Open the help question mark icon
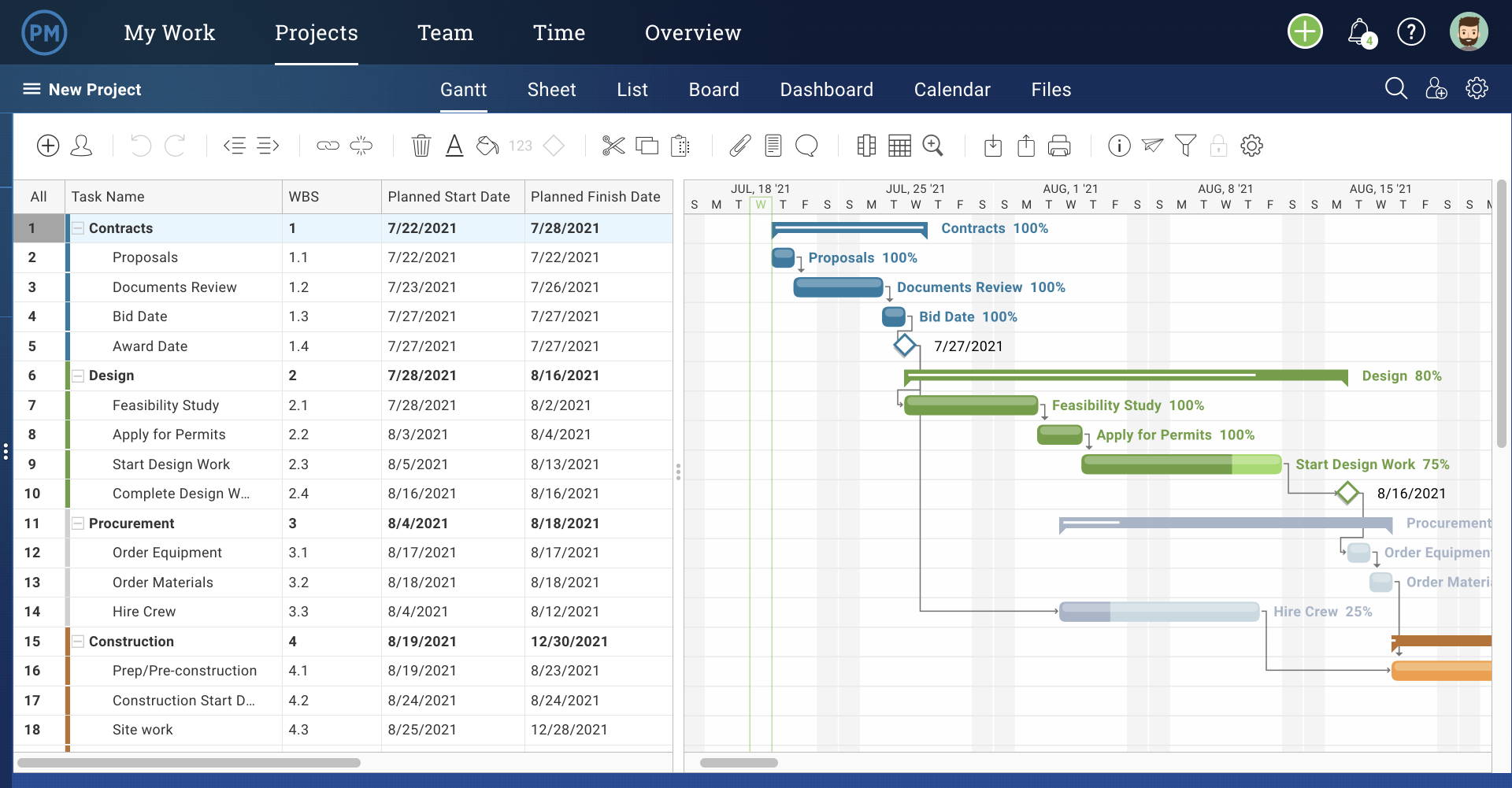This screenshot has height=788, width=1512. coord(1411,32)
